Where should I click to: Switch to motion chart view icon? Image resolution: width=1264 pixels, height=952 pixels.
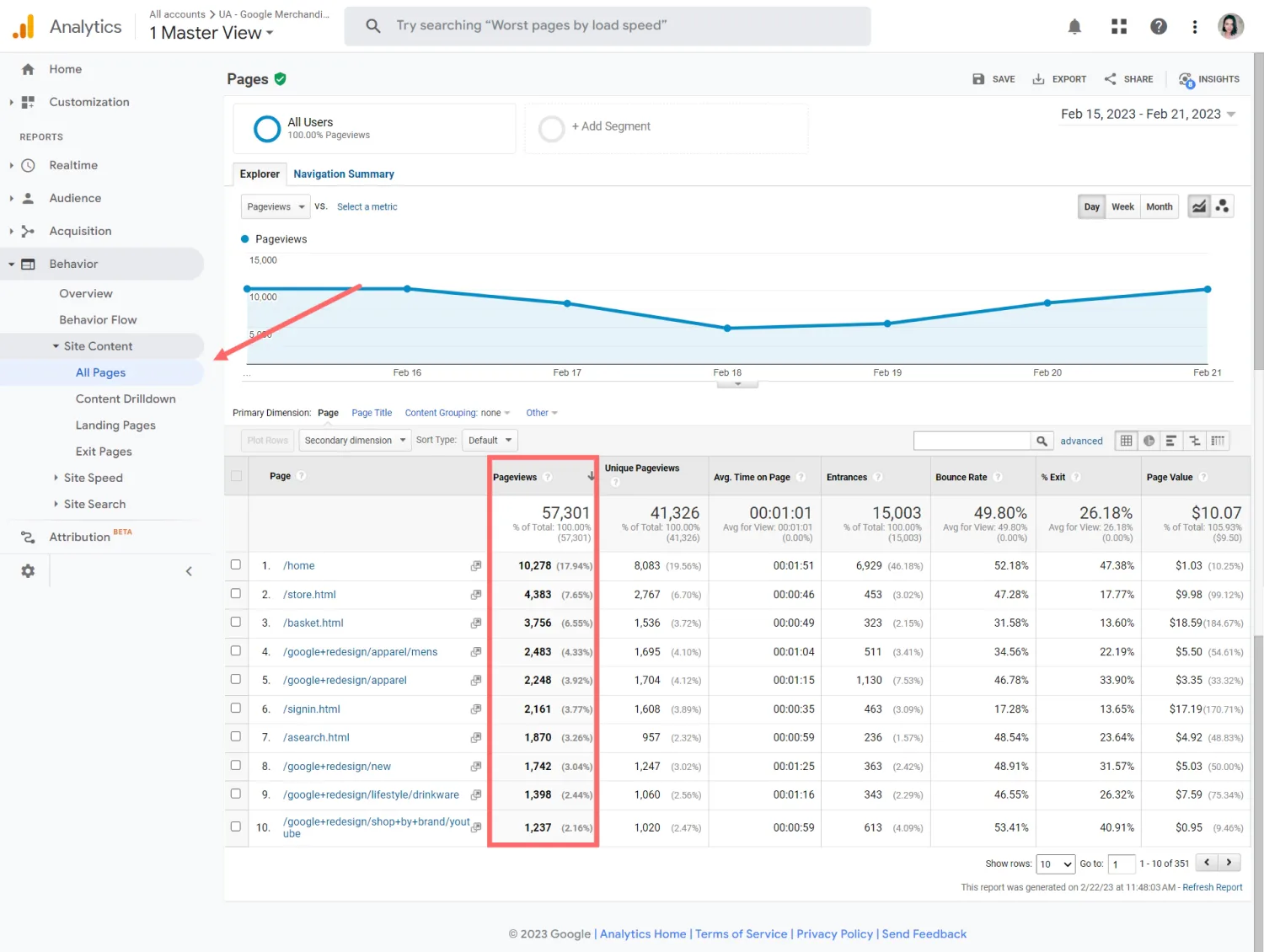pos(1222,206)
